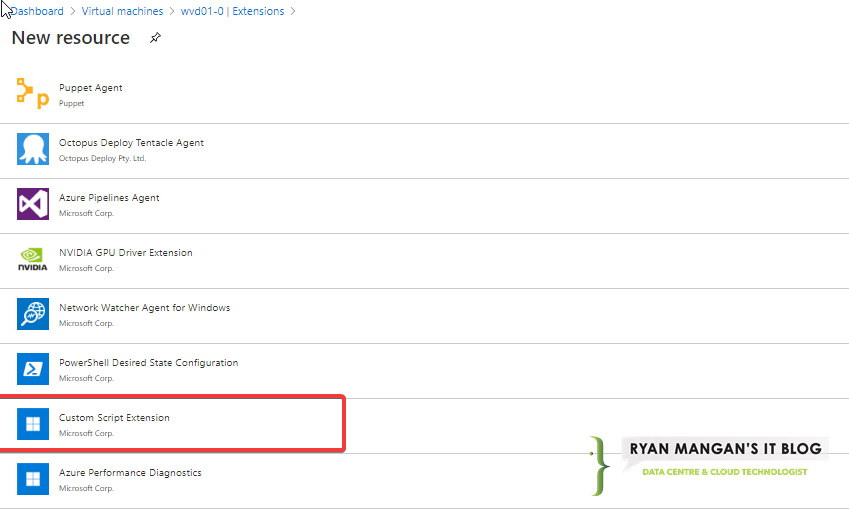Screen dimensions: 849x511
Task: Go to Dashboard breadcrumb link
Action: tap(37, 11)
